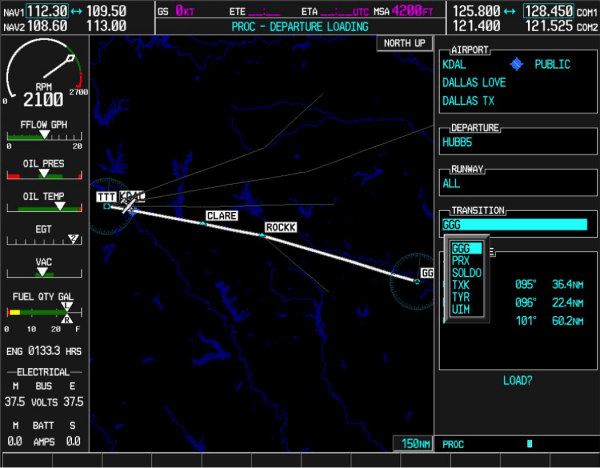Click the blue public airport symbol
The width and height of the screenshot is (600, 468).
[516, 64]
